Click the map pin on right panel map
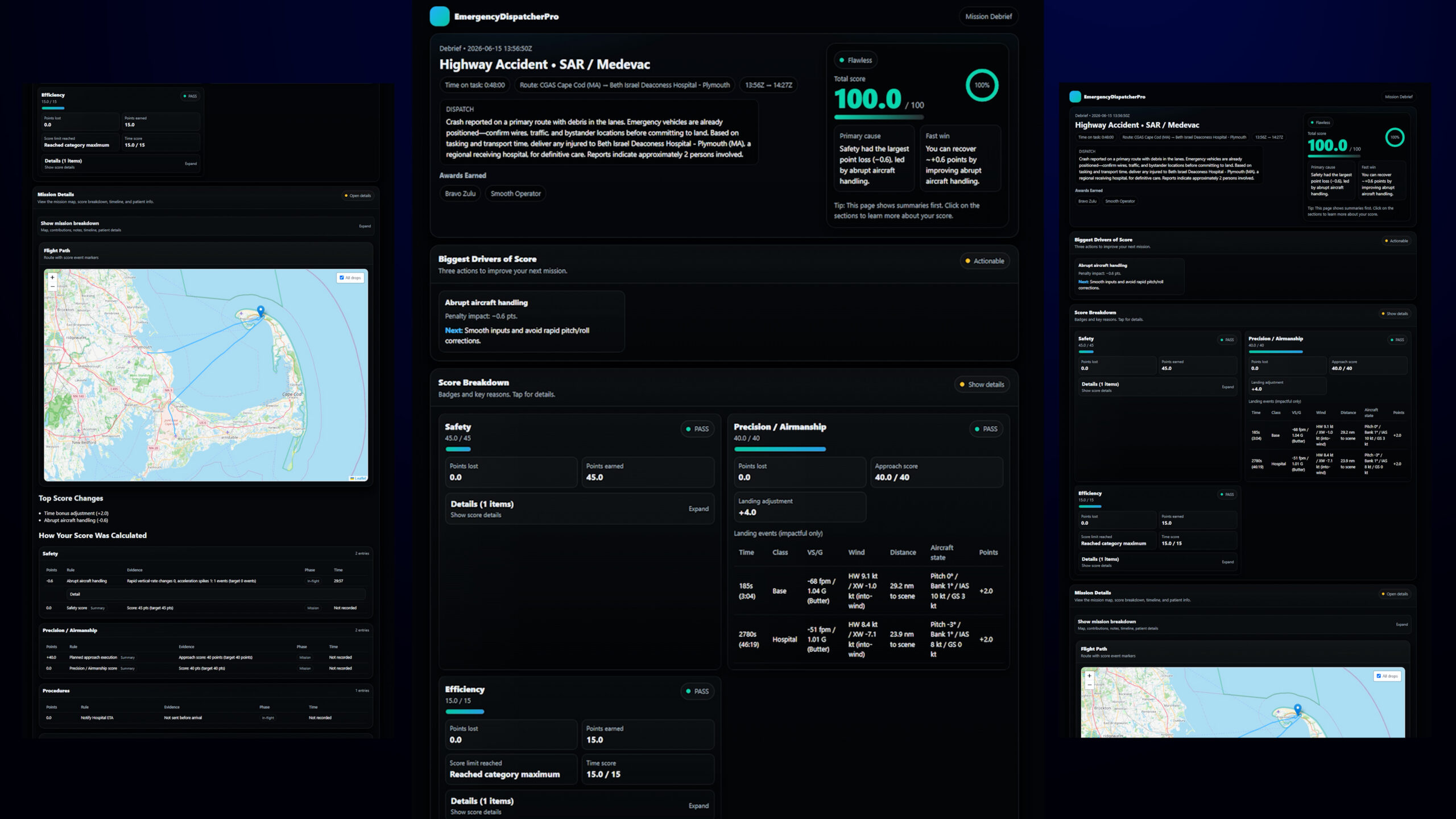The height and width of the screenshot is (819, 1456). pyautogui.click(x=1297, y=709)
